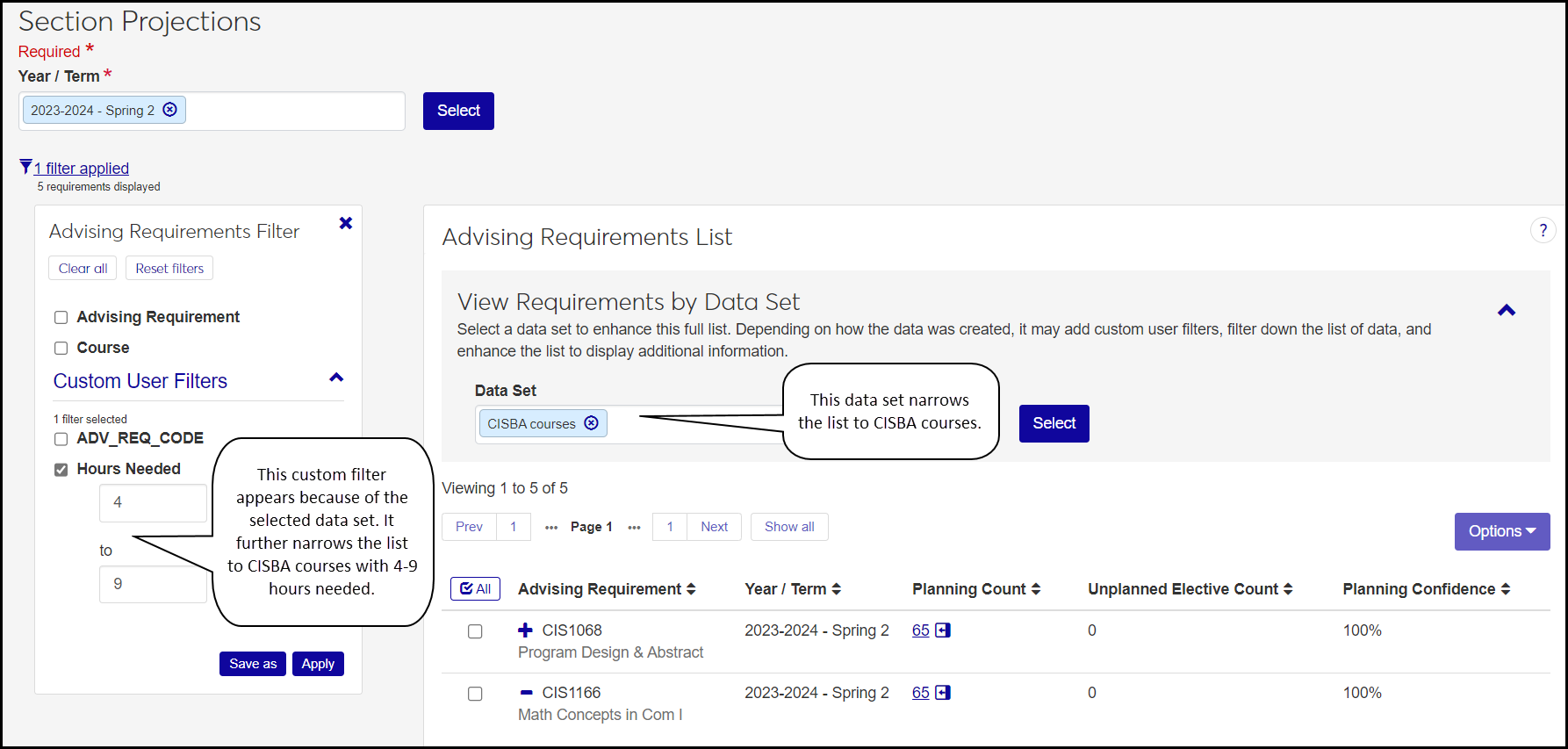Uncheck the Hours Needed filter
This screenshot has height=749, width=1568.
click(61, 470)
